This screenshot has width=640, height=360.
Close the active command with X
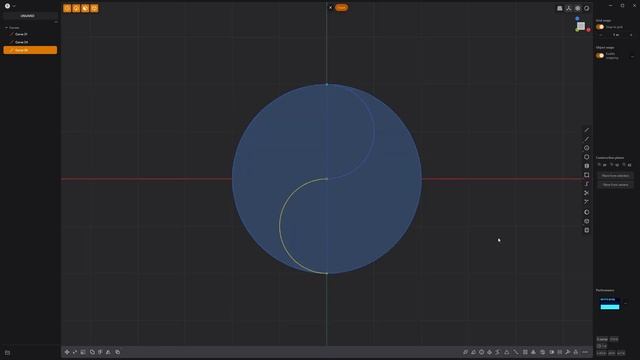tap(331, 7)
